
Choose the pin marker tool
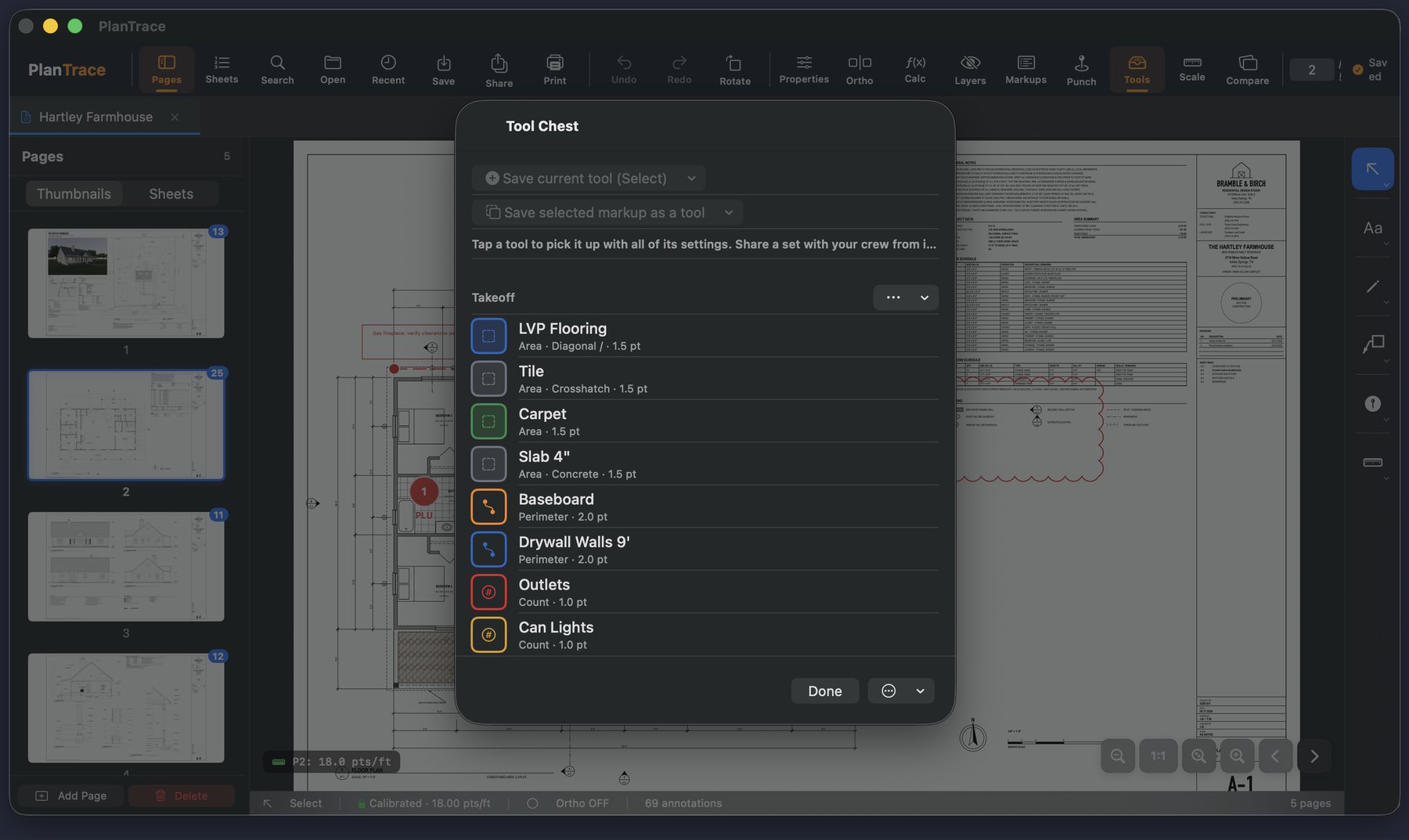[x=1372, y=404]
